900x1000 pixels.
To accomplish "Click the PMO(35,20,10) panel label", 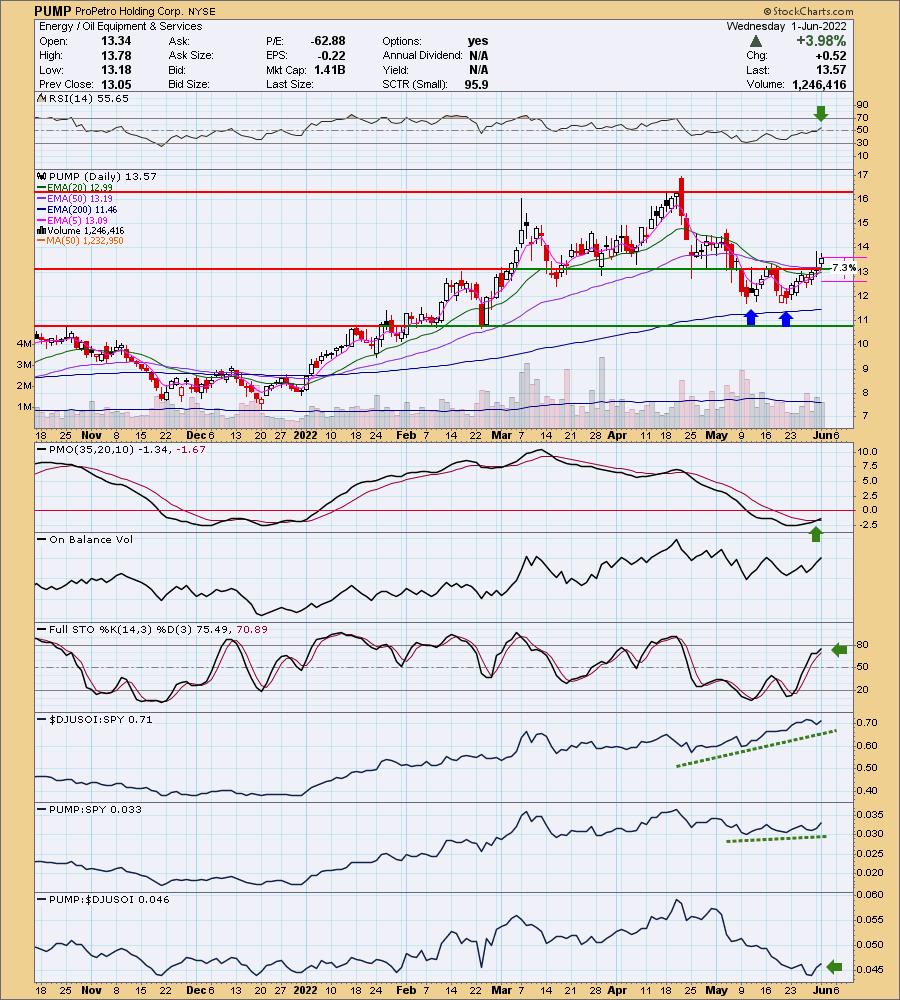I will pos(91,450).
